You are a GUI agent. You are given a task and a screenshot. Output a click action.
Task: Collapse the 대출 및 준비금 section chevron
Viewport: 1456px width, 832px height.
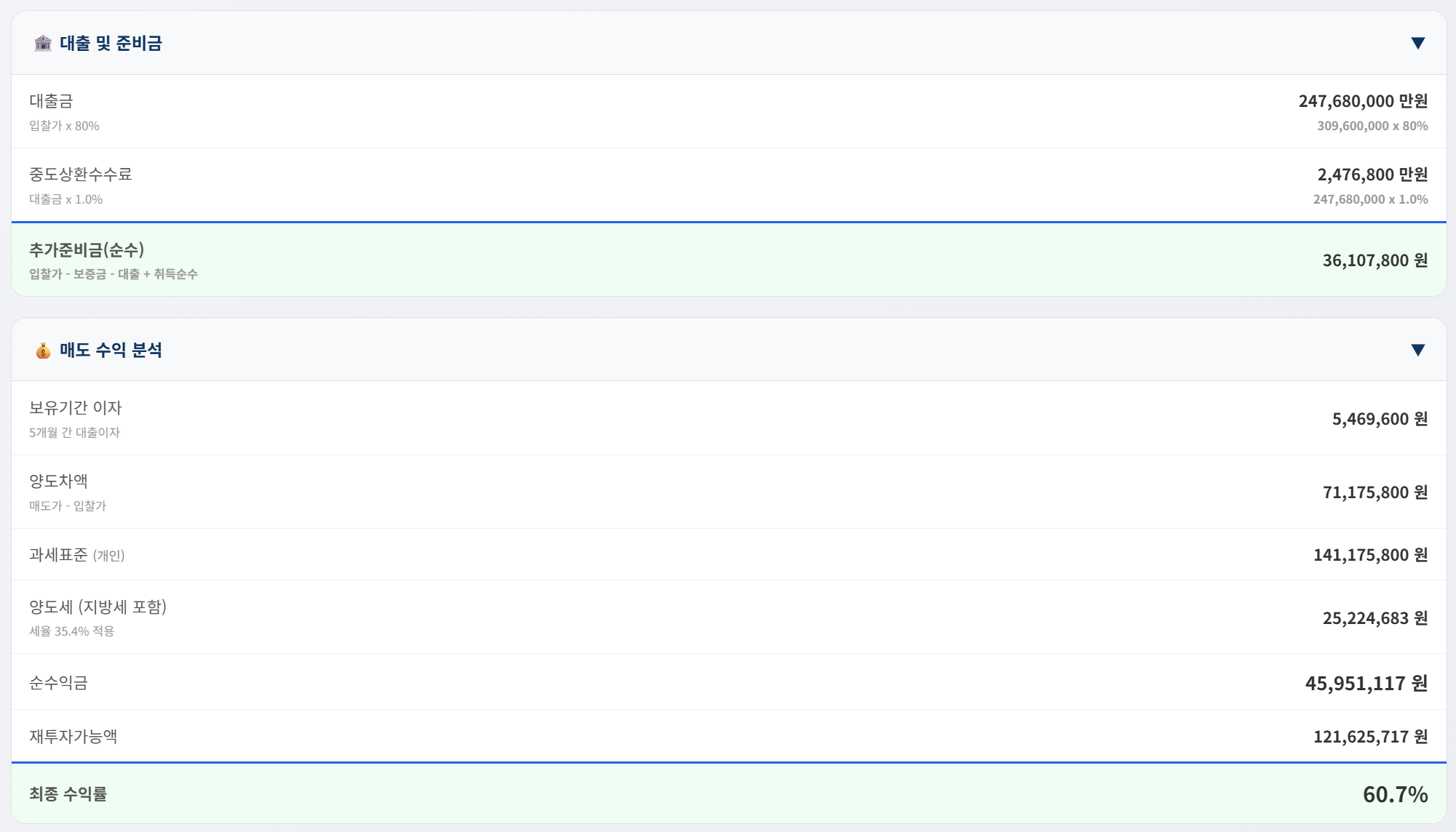[1417, 43]
